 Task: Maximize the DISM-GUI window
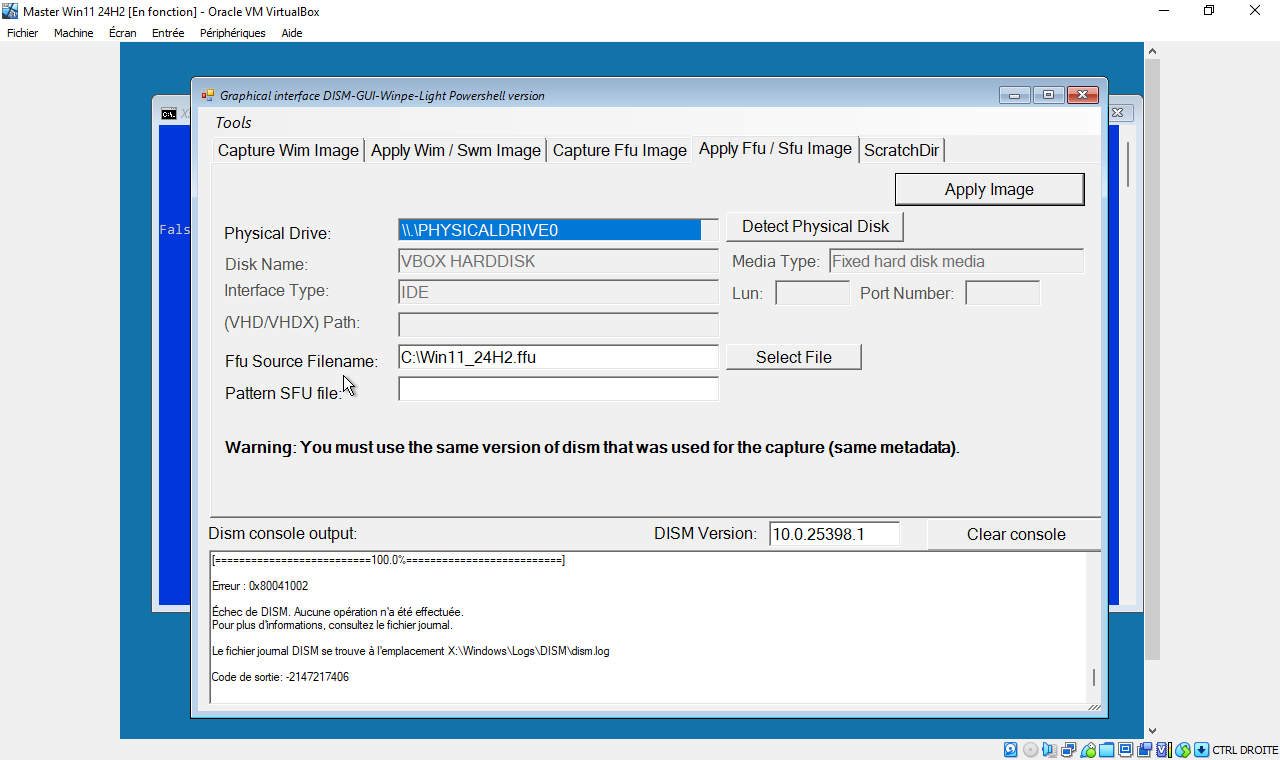point(1048,96)
